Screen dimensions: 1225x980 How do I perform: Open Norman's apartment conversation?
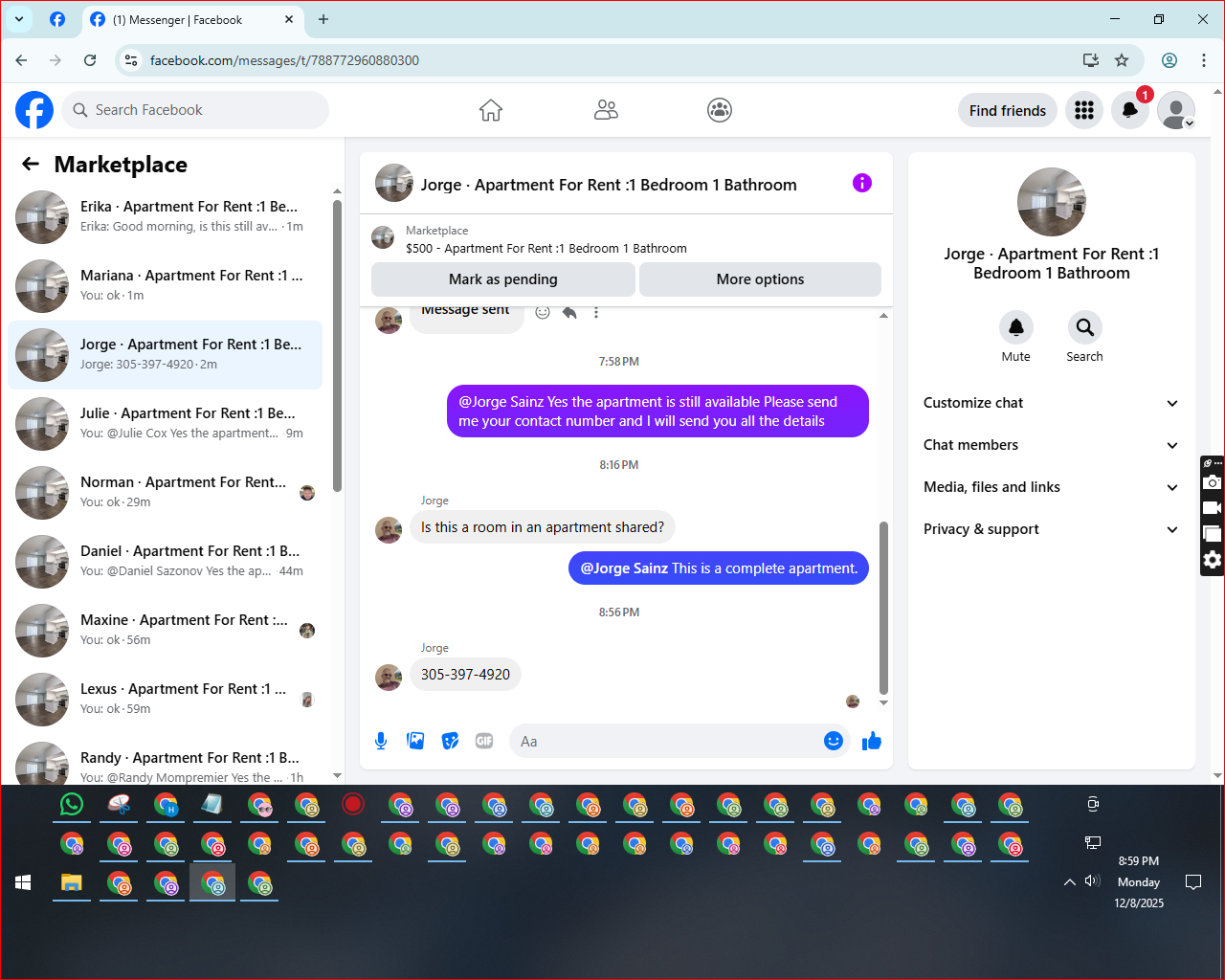pyautogui.click(x=166, y=493)
